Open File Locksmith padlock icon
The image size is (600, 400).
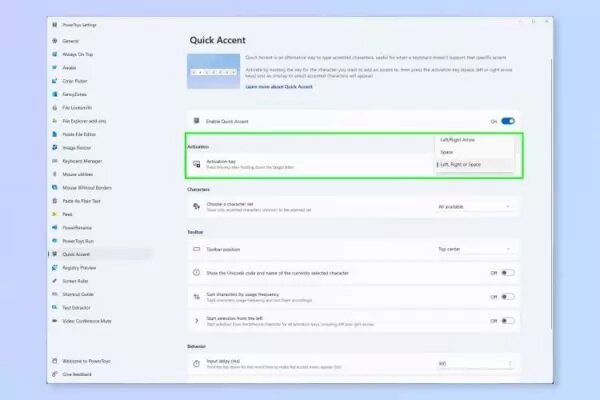[55, 108]
